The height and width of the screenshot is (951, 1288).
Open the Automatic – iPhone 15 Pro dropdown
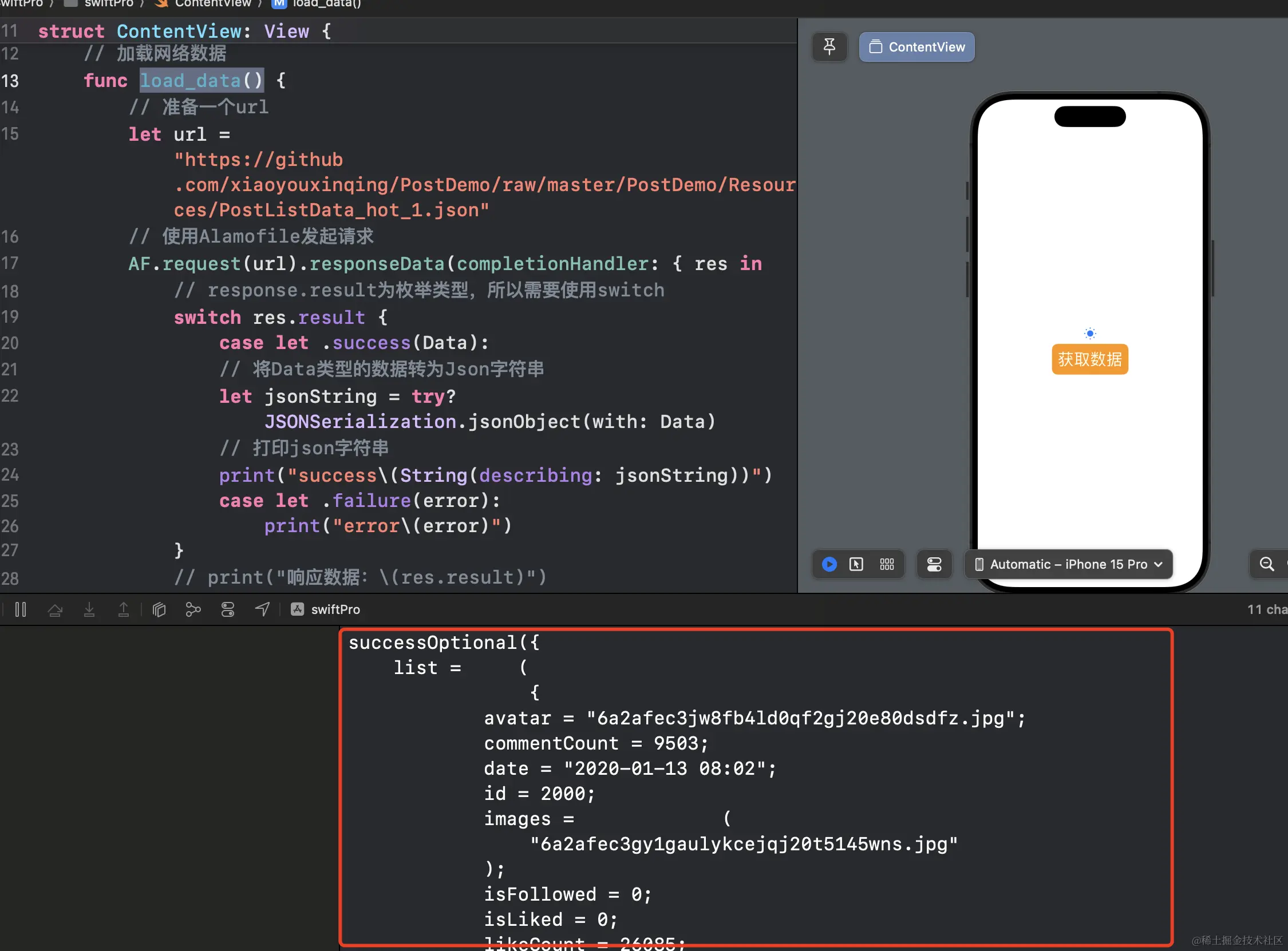pos(1069,564)
